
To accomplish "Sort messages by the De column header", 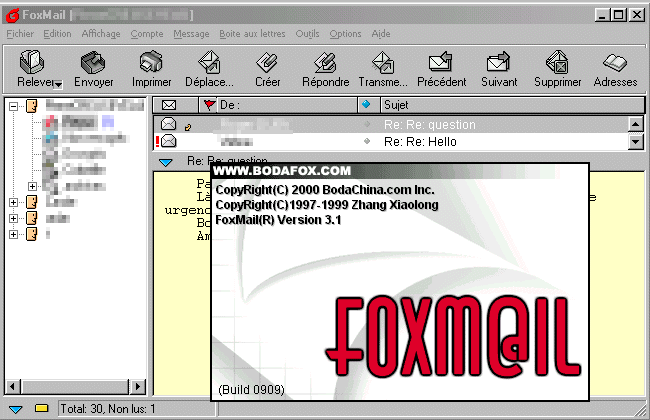I will tap(280, 104).
